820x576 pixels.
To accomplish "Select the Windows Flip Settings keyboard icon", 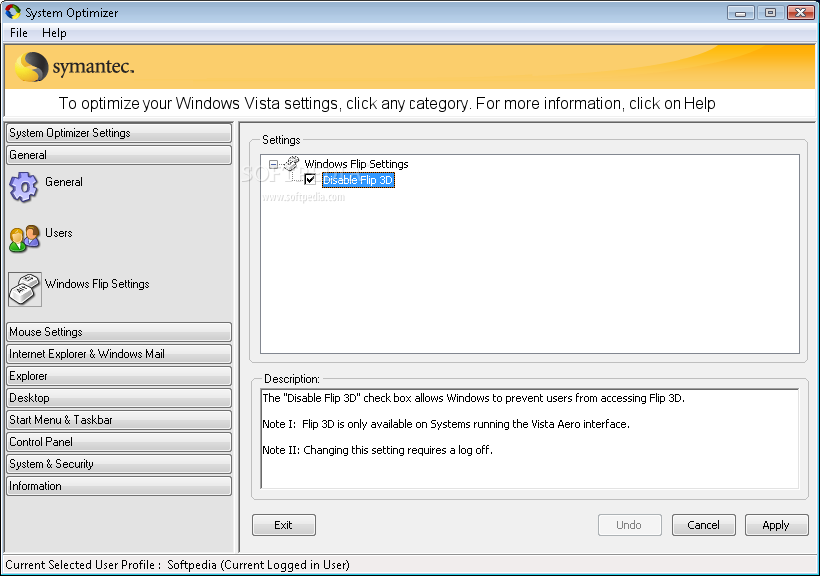I will (x=25, y=289).
